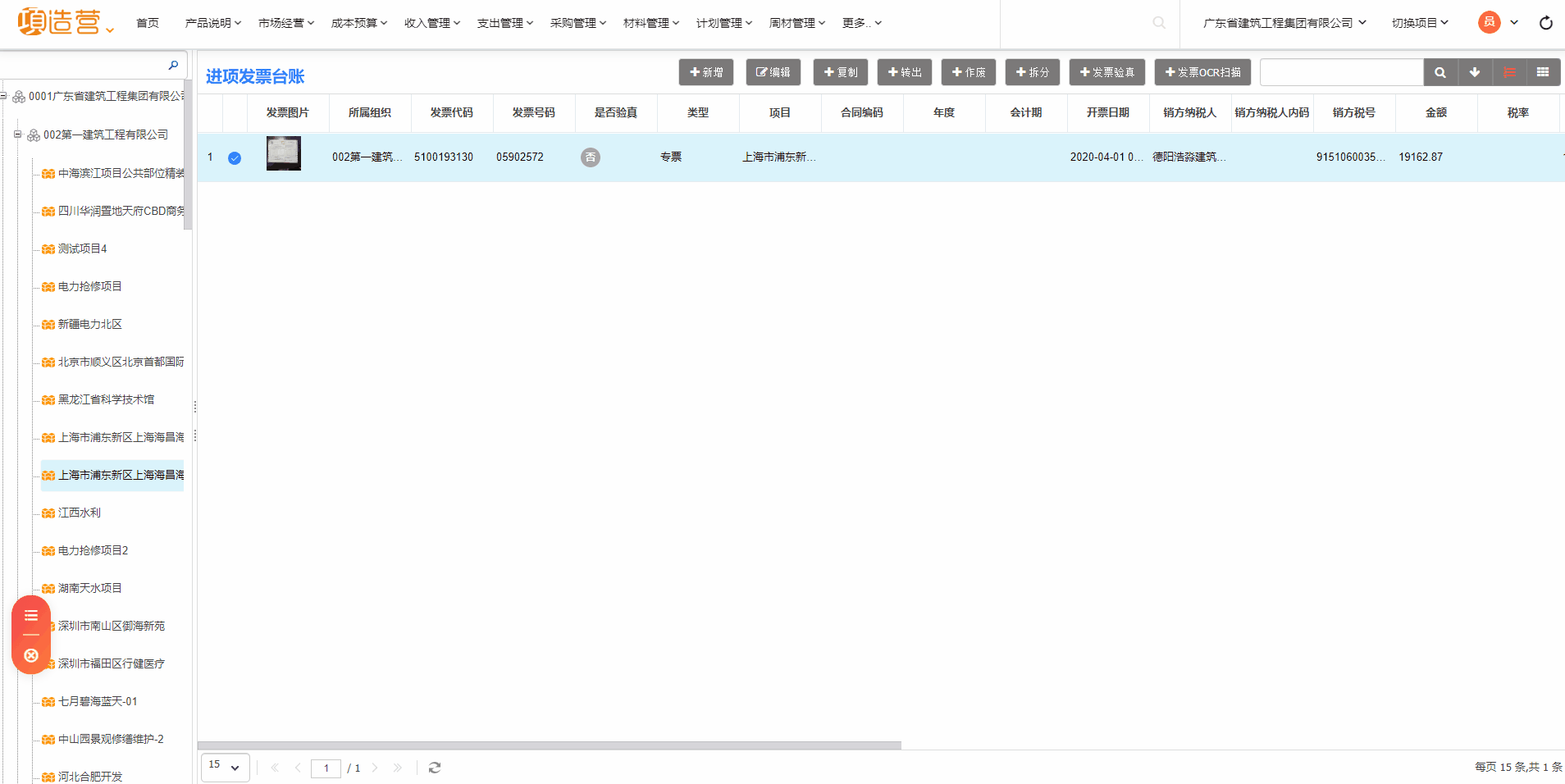Open the invoice image thumbnail
Screen dimensions: 1565x784
pos(284,153)
